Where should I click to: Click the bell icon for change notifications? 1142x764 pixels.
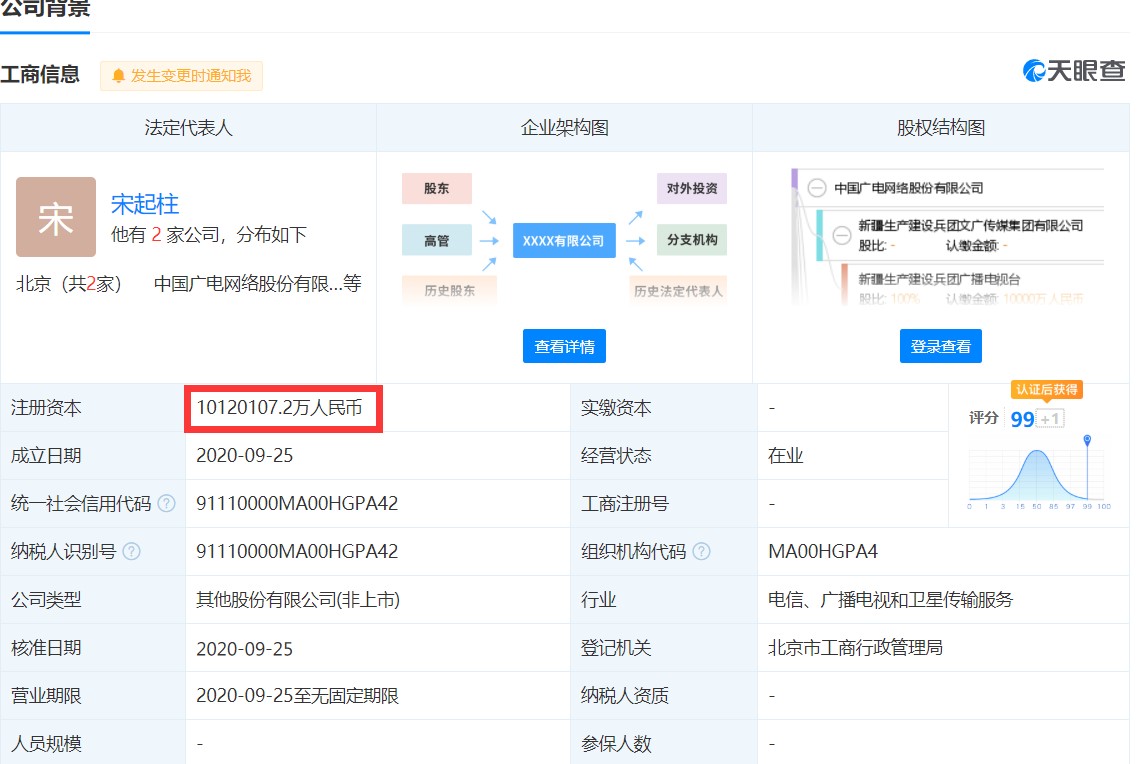120,75
